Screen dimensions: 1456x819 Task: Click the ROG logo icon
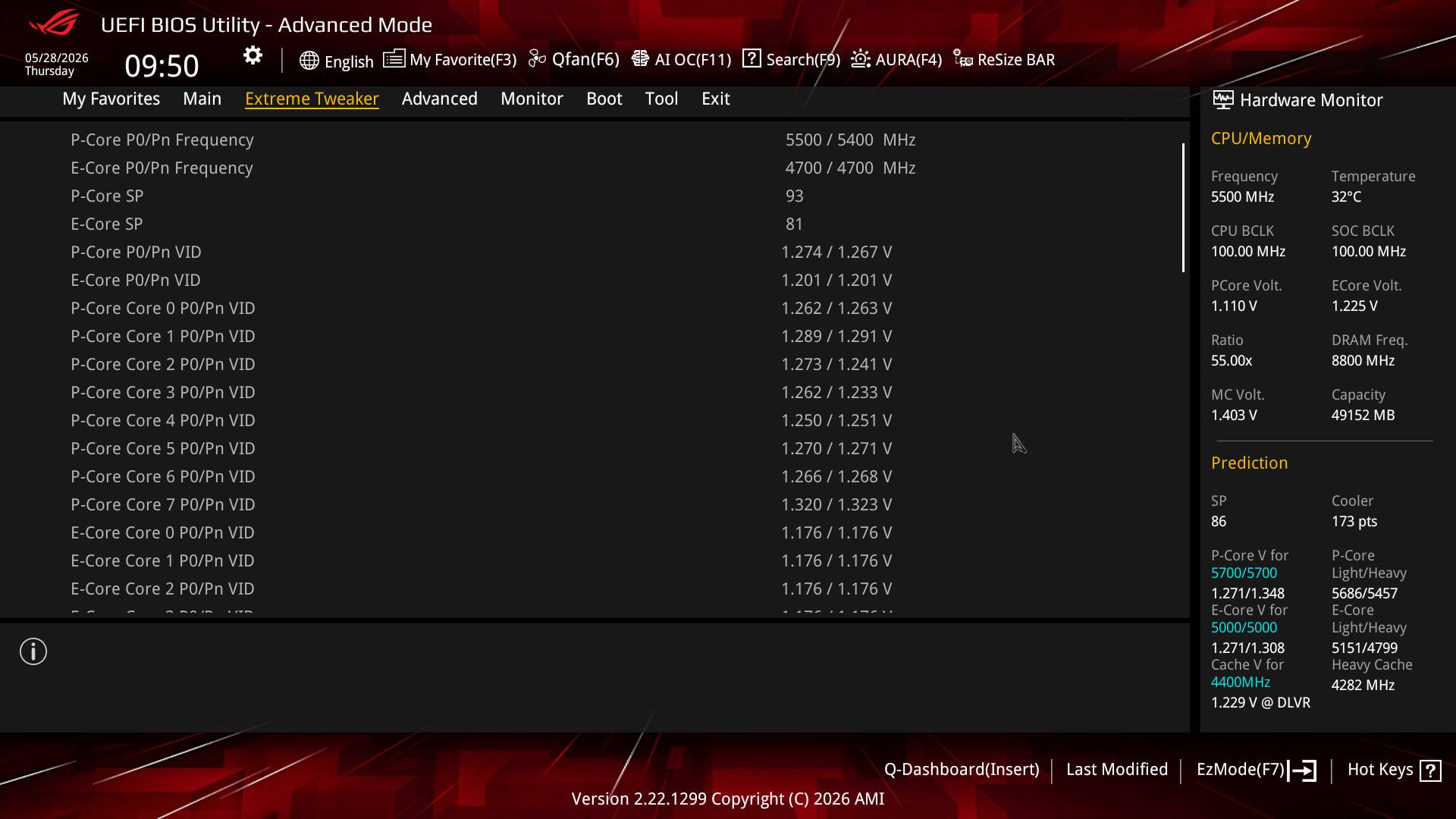pyautogui.click(x=54, y=23)
